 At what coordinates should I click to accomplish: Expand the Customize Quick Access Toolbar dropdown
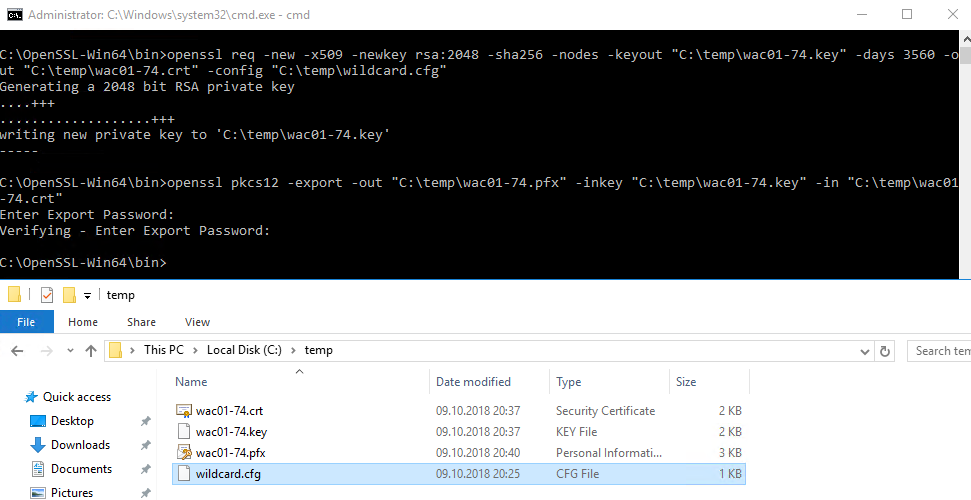[x=87, y=296]
